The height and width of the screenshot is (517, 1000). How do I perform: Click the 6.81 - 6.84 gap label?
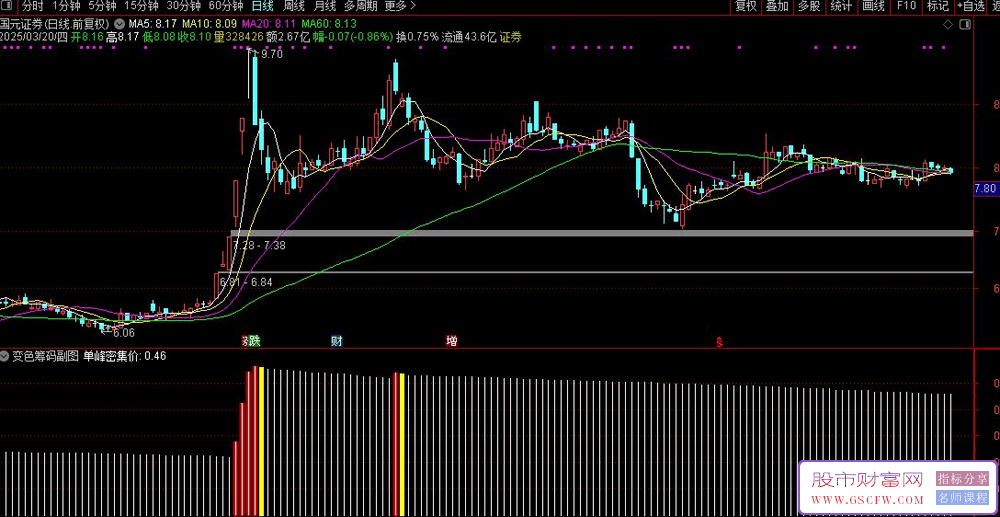pyautogui.click(x=246, y=281)
